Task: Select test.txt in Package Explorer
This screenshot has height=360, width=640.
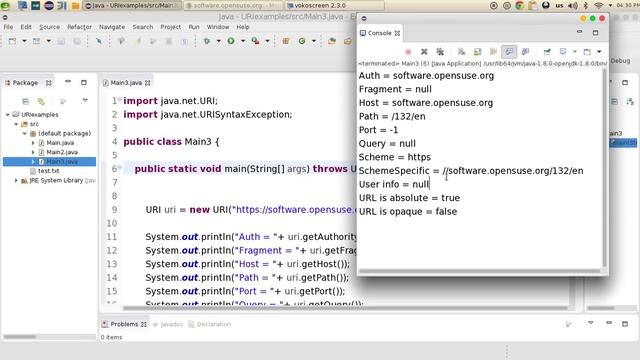Action: pyautogui.click(x=49, y=171)
